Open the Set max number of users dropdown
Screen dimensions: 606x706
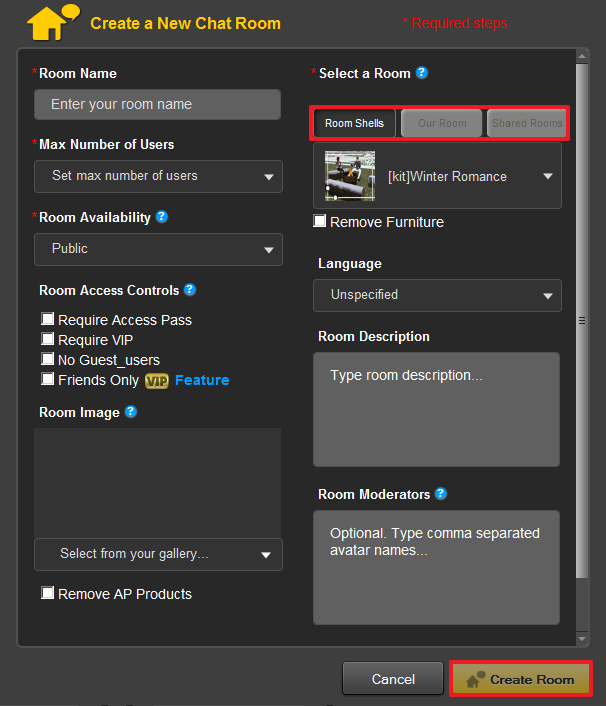pos(158,176)
